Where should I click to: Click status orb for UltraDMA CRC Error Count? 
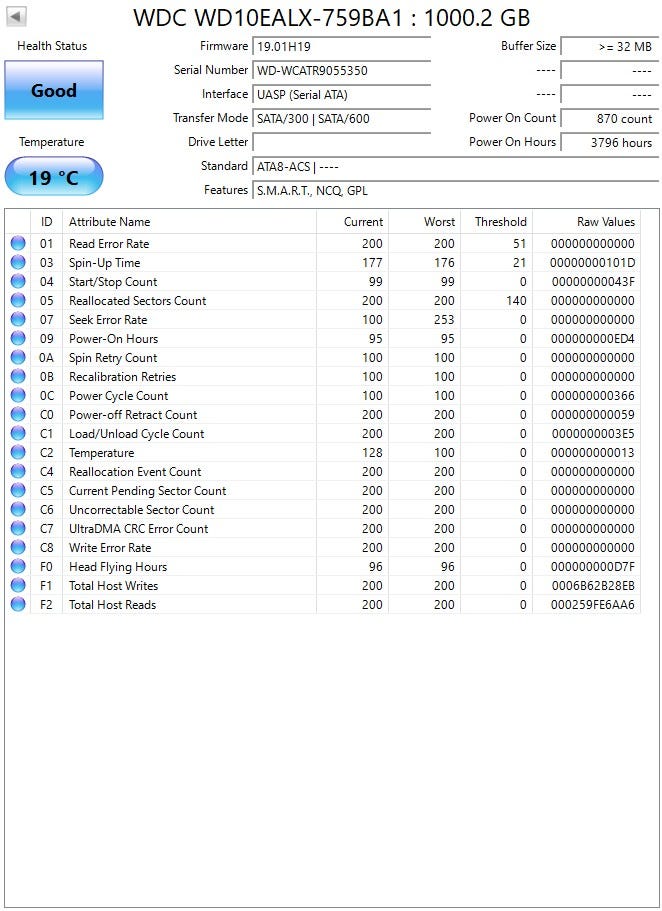(18, 528)
